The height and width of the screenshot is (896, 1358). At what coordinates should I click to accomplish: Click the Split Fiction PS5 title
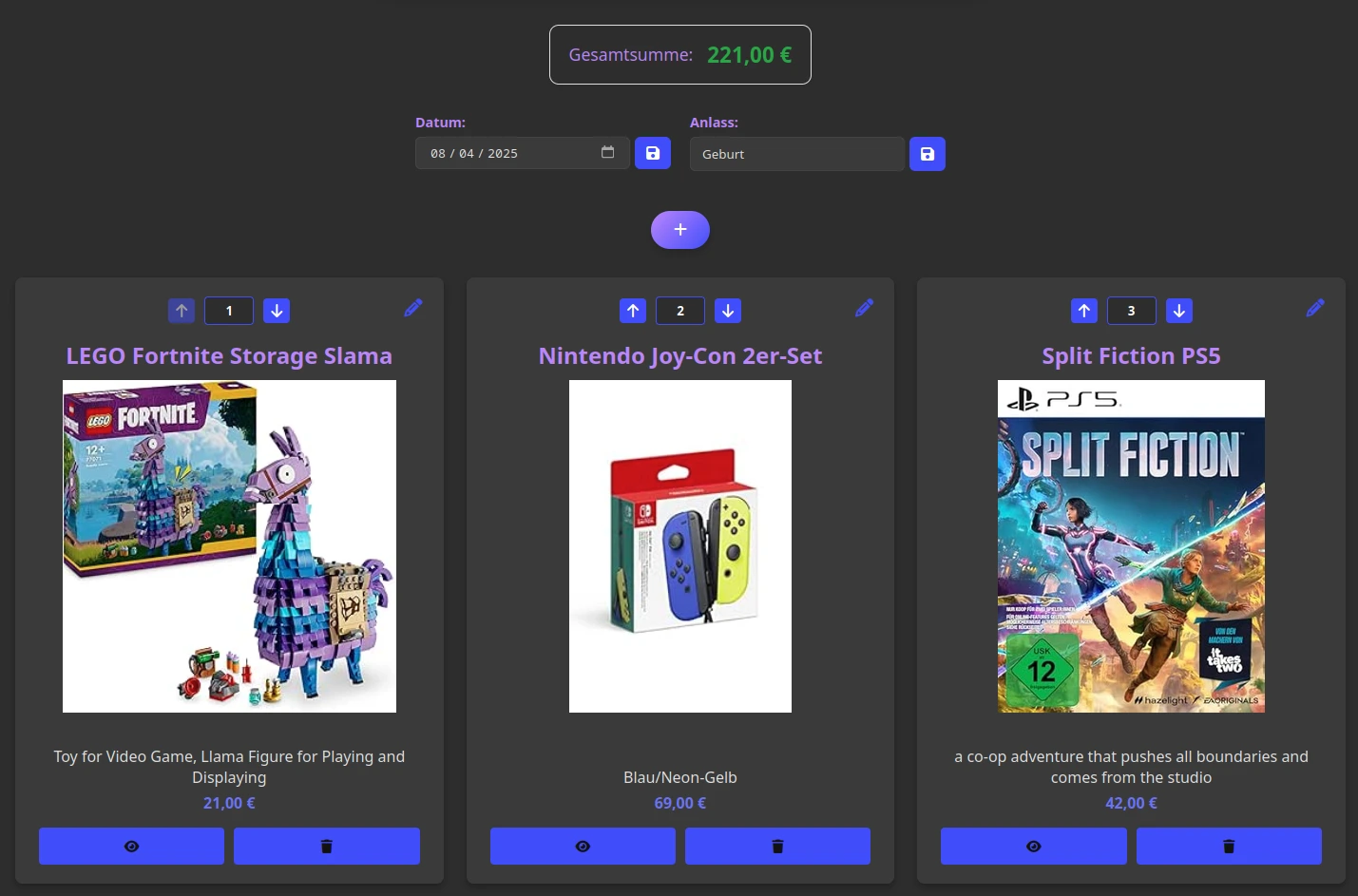click(x=1131, y=356)
